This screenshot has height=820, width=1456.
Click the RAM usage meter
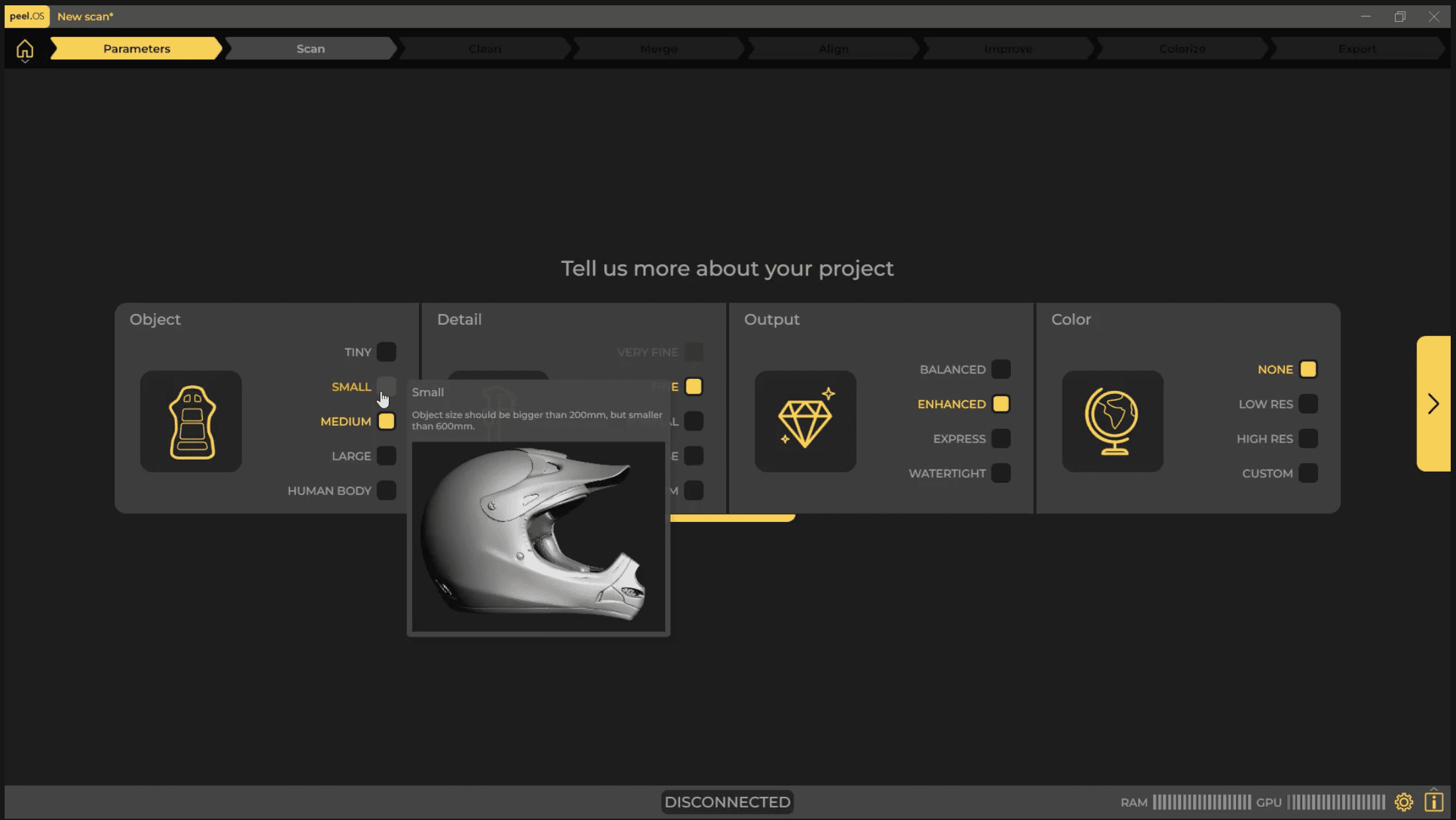1201,802
